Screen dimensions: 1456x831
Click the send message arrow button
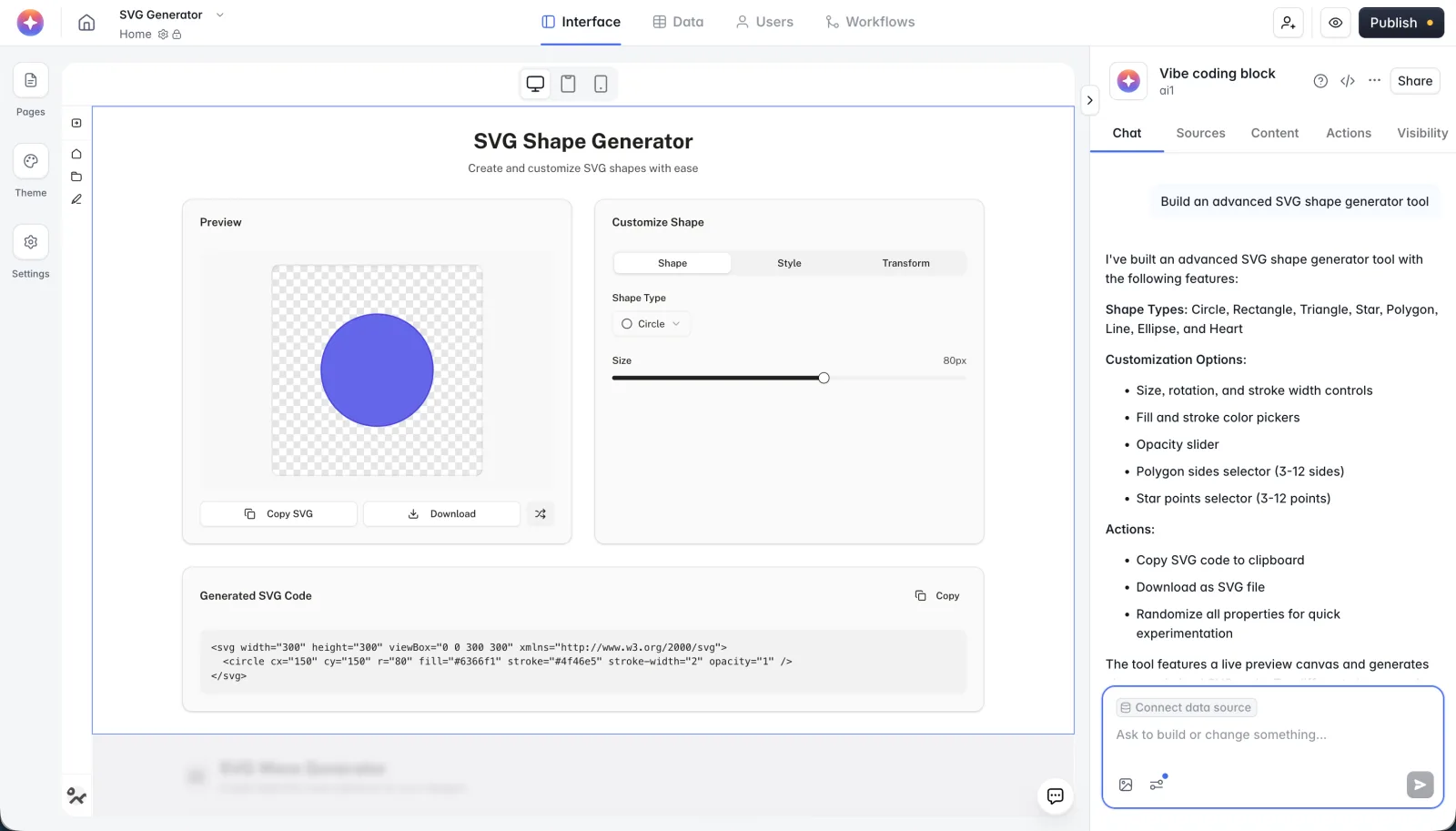pyautogui.click(x=1420, y=785)
